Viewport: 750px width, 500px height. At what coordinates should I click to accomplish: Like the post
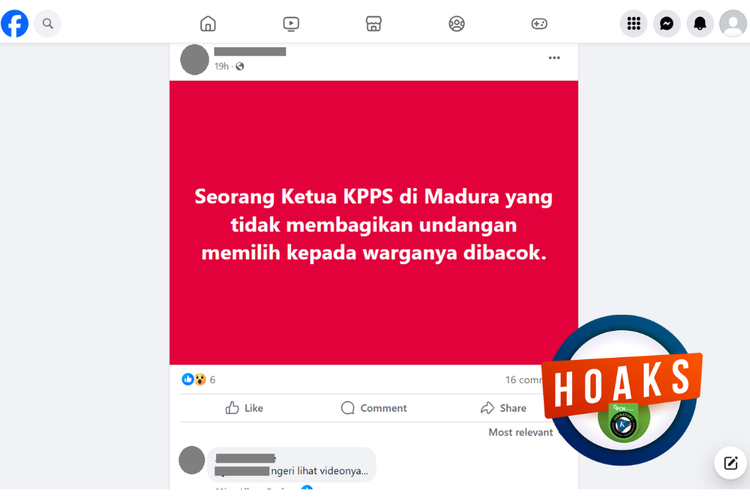click(x=244, y=408)
